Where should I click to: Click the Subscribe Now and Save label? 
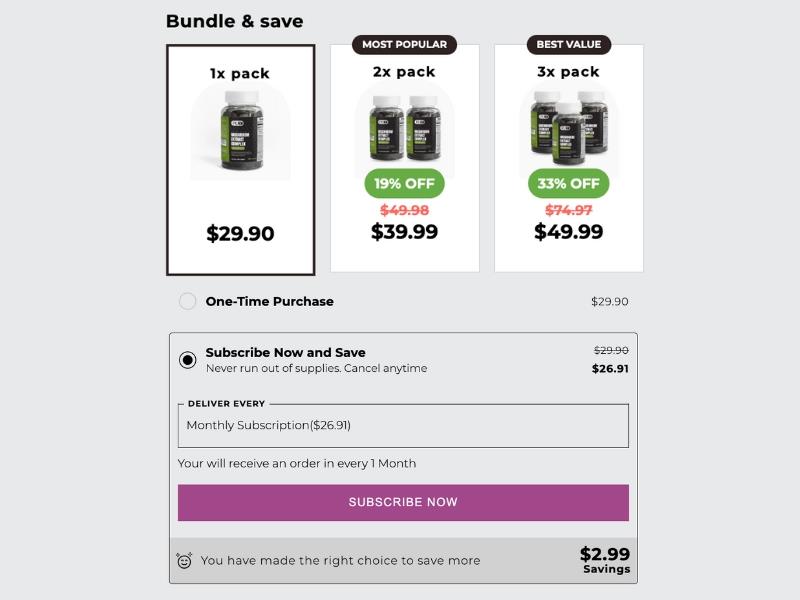click(285, 352)
